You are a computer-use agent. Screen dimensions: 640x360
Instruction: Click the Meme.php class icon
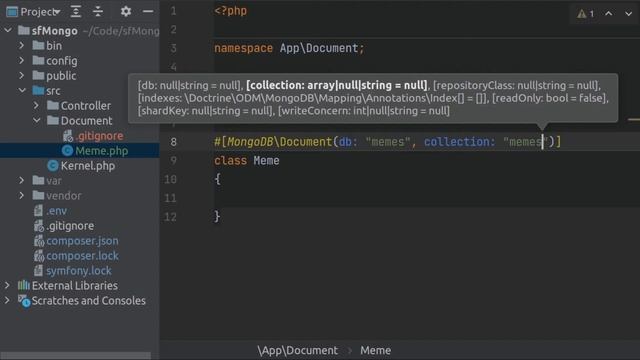pos(67,151)
